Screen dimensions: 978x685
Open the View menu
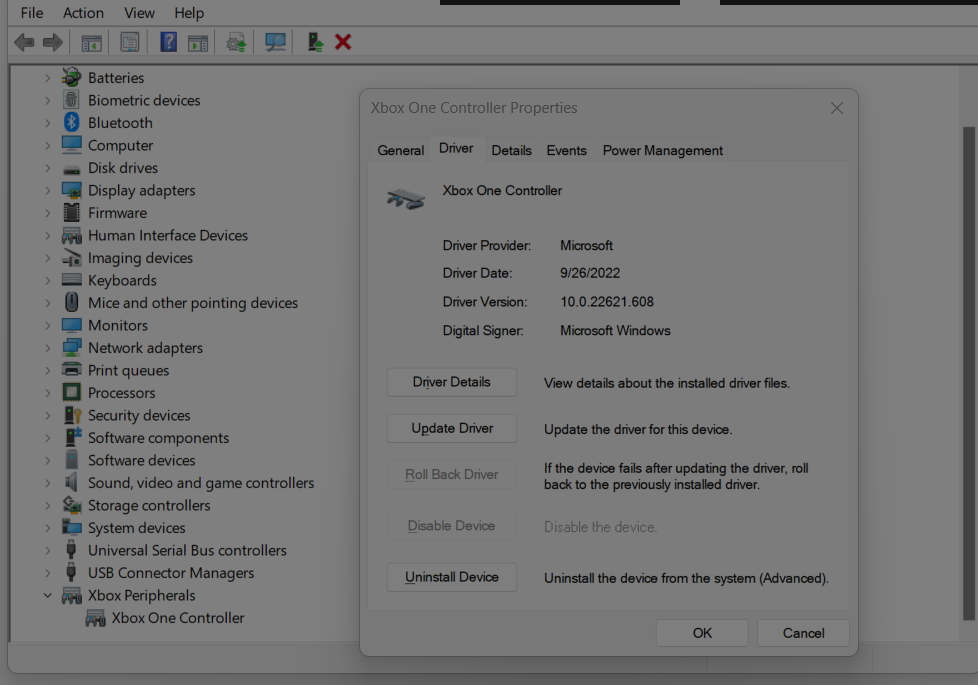coord(139,13)
